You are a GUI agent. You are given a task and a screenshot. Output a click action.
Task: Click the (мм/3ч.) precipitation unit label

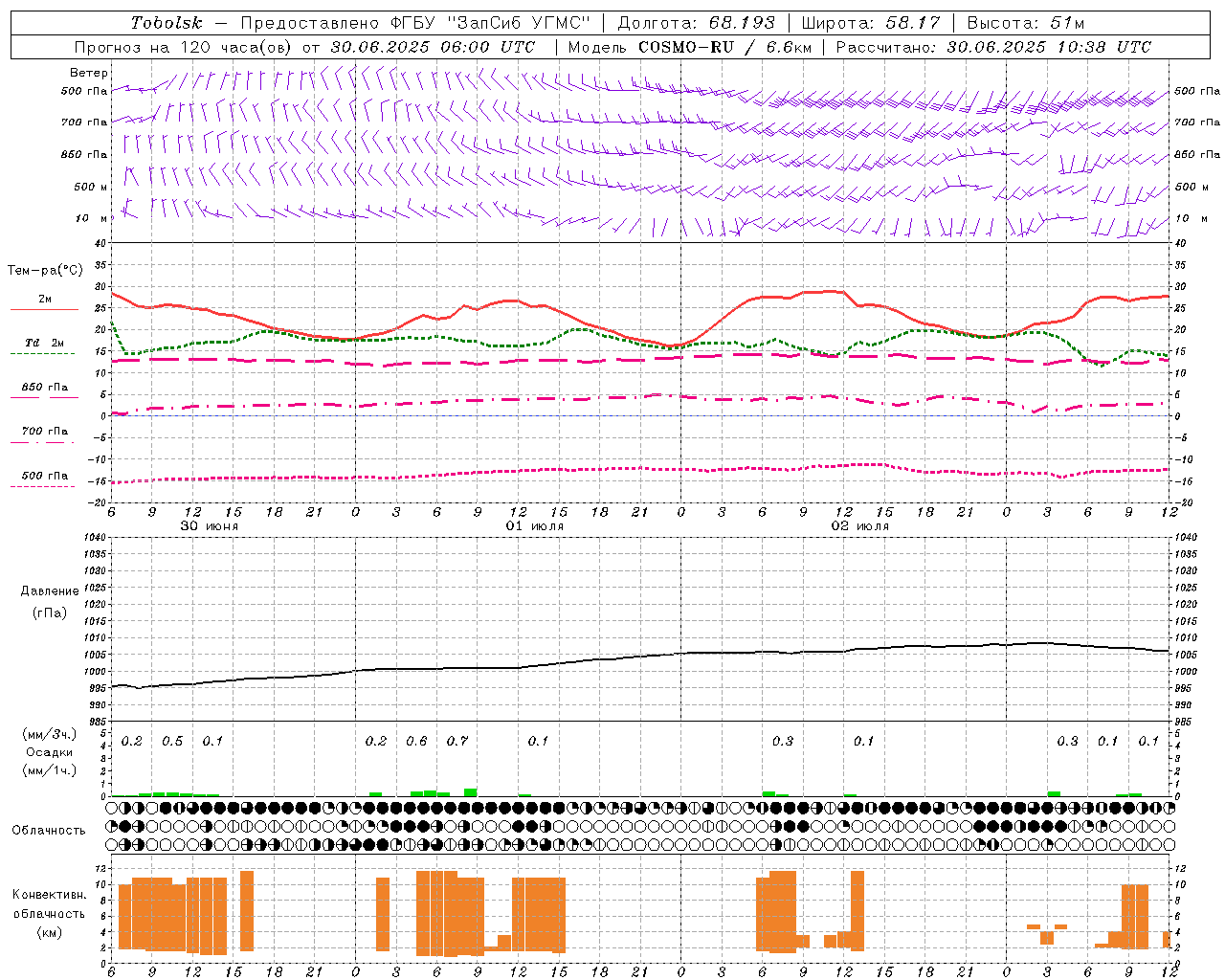50,735
